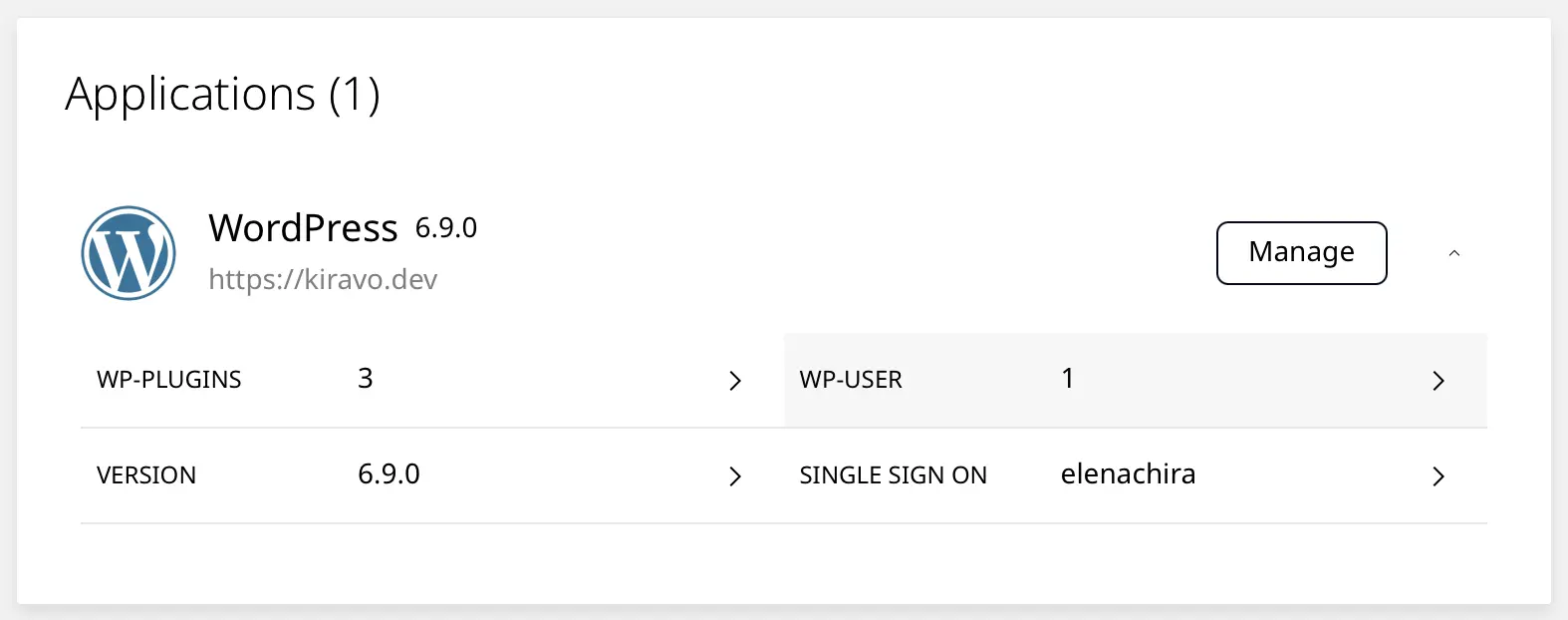Collapse the WordPress application details
This screenshot has height=620, width=1568.
pos(1454,253)
